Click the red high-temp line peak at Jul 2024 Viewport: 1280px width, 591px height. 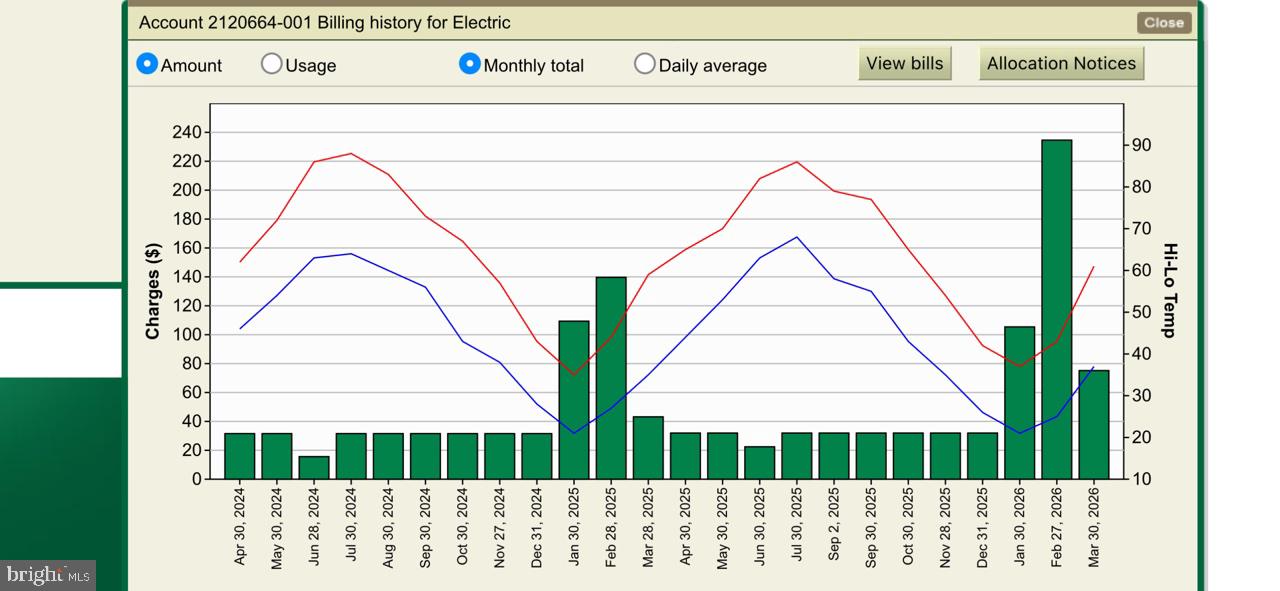[x=351, y=154]
